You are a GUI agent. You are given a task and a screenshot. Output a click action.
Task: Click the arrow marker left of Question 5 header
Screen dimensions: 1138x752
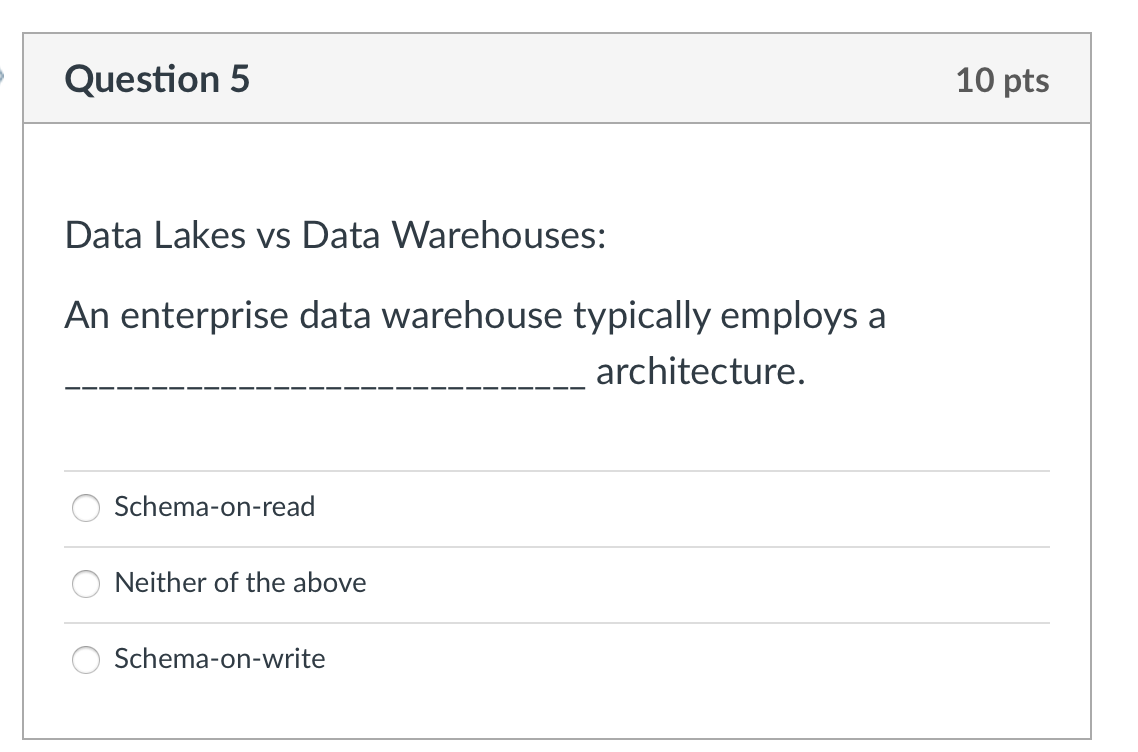click(x=4, y=75)
